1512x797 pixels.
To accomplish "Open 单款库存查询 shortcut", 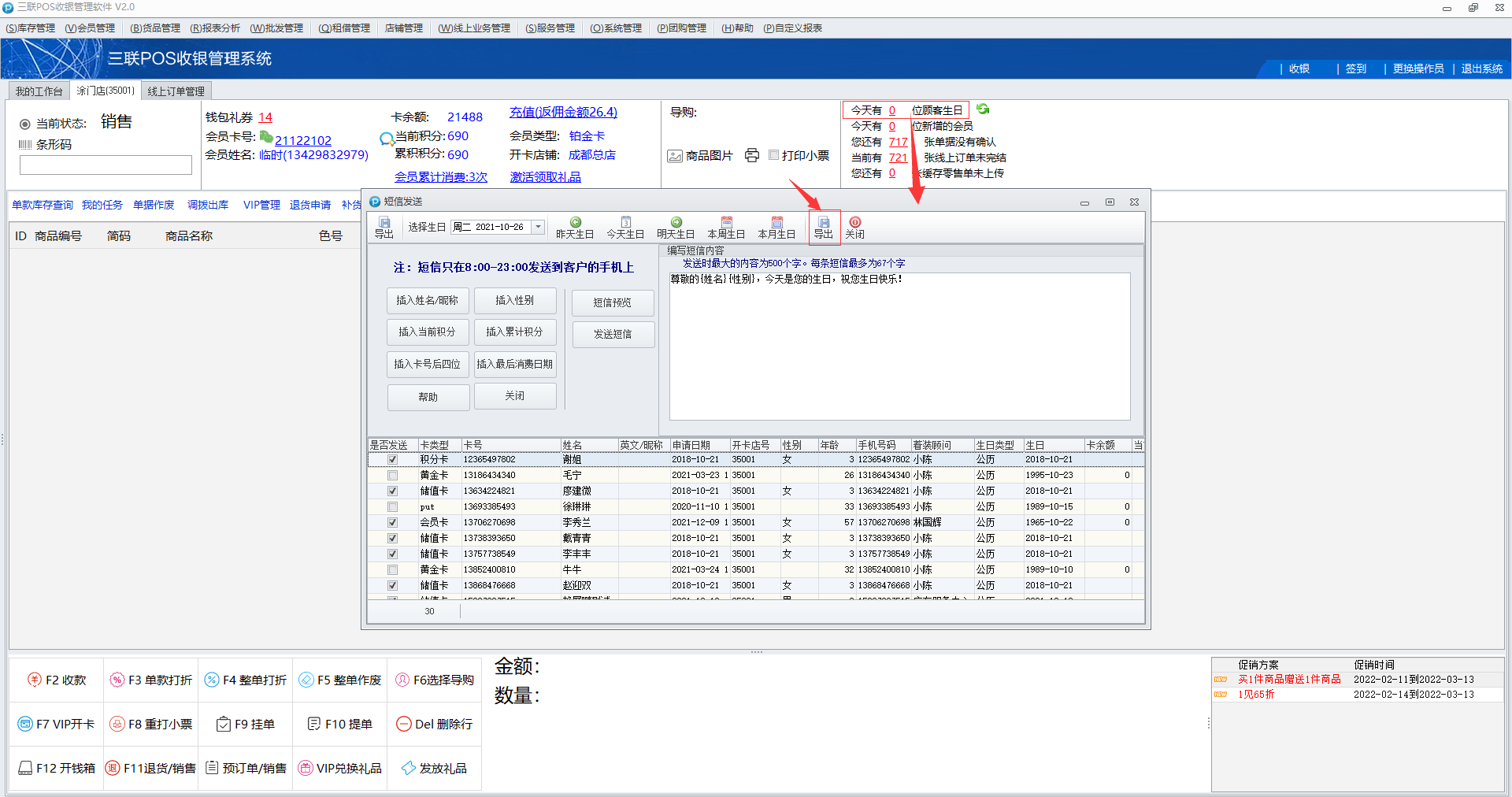I will click(43, 205).
